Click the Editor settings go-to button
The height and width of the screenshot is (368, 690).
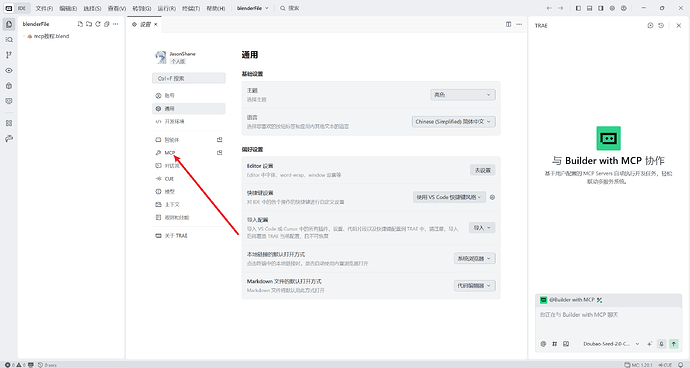483,170
